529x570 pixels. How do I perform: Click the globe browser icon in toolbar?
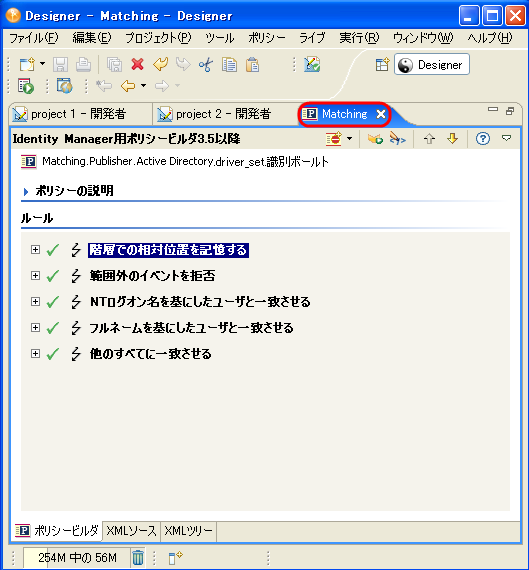(x=65, y=86)
